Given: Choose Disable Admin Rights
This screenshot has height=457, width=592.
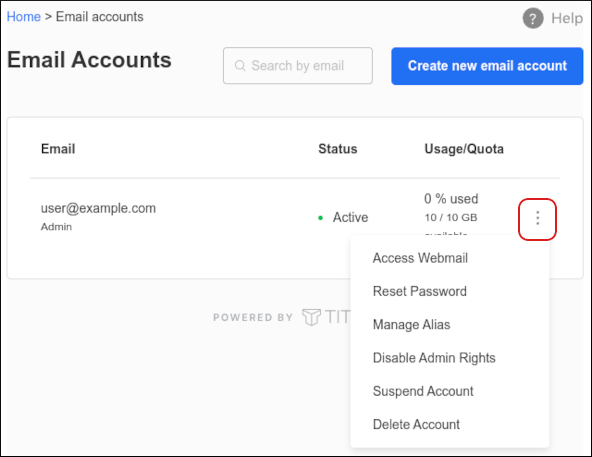Looking at the screenshot, I should pos(434,358).
